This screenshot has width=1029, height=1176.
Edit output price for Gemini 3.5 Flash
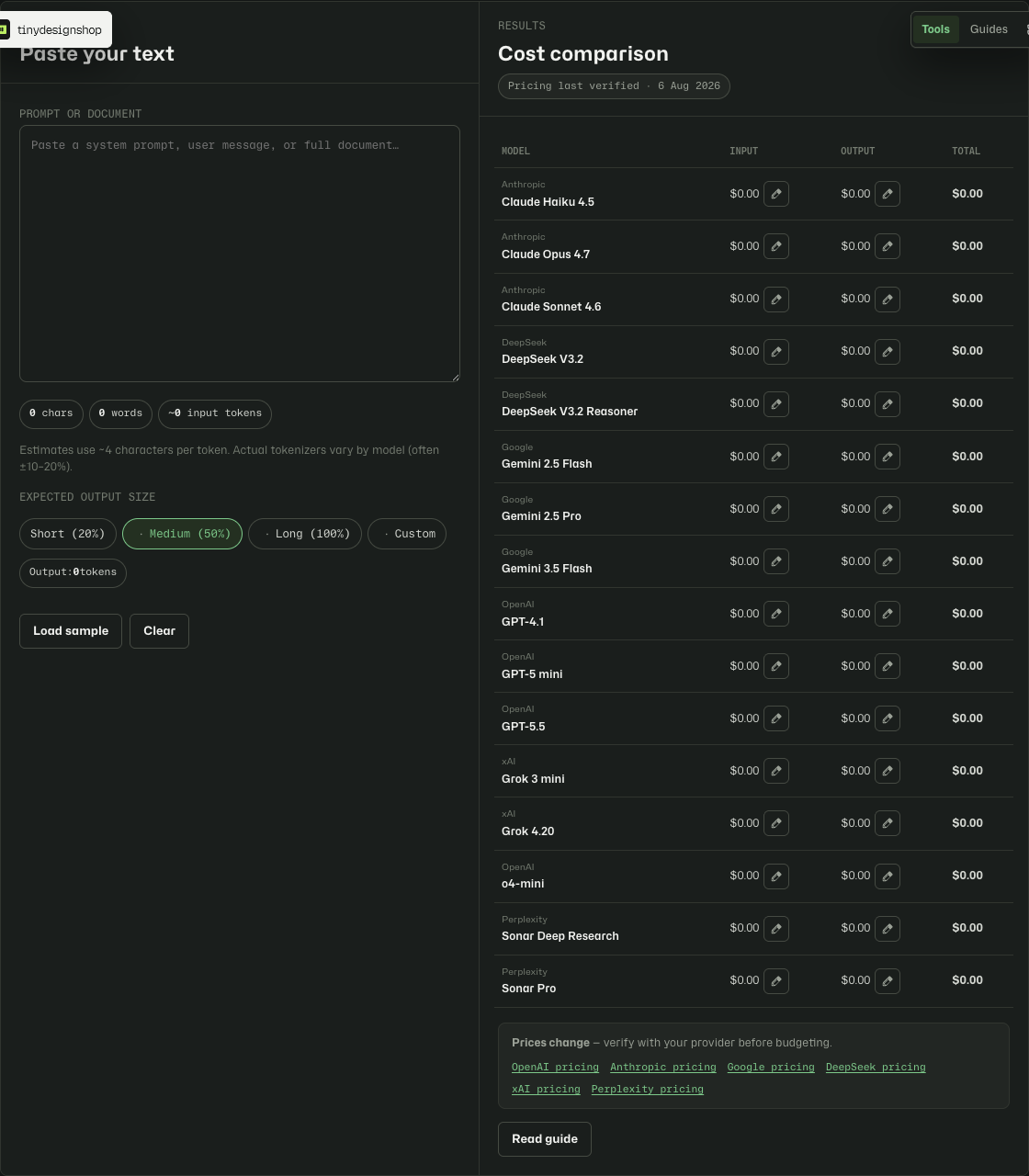888,561
